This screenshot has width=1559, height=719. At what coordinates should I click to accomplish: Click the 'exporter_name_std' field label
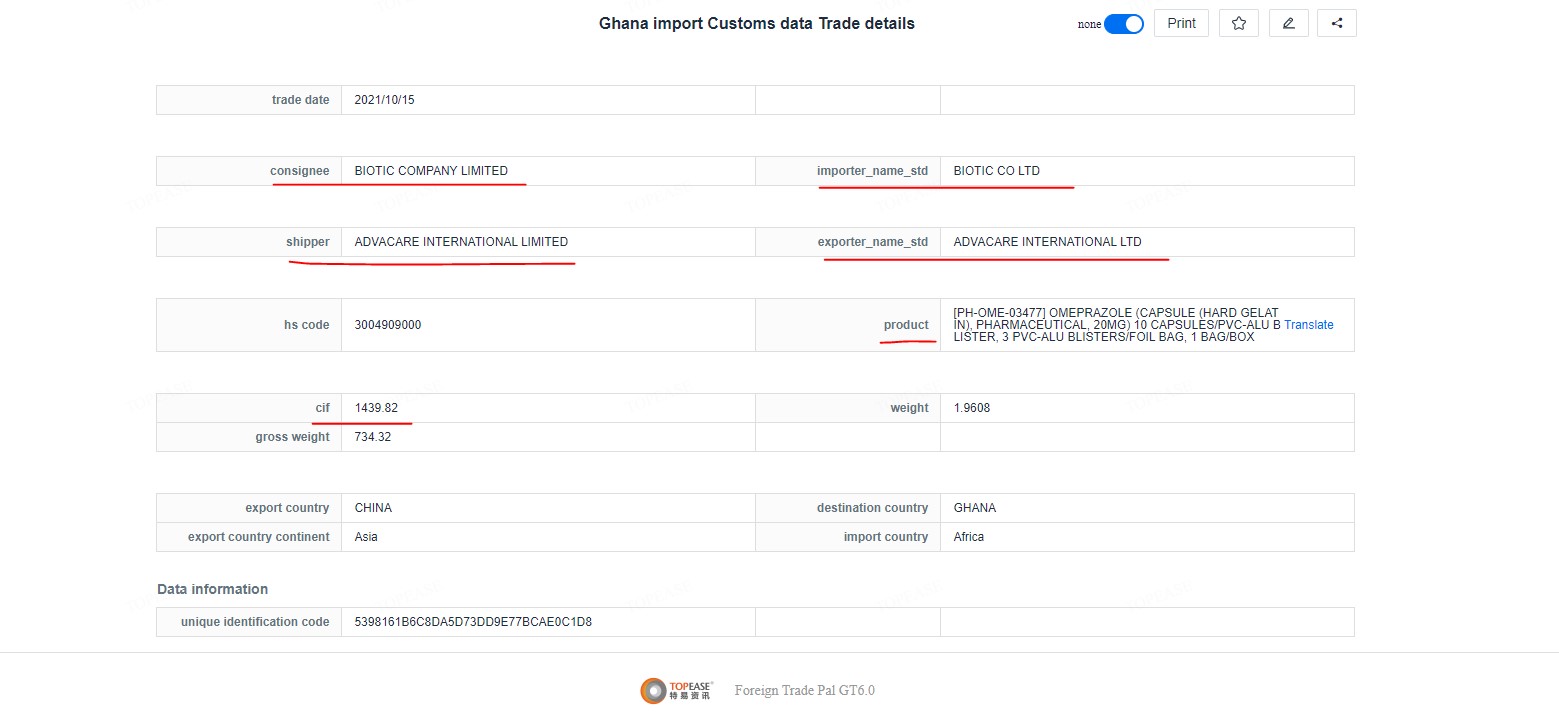pos(873,242)
